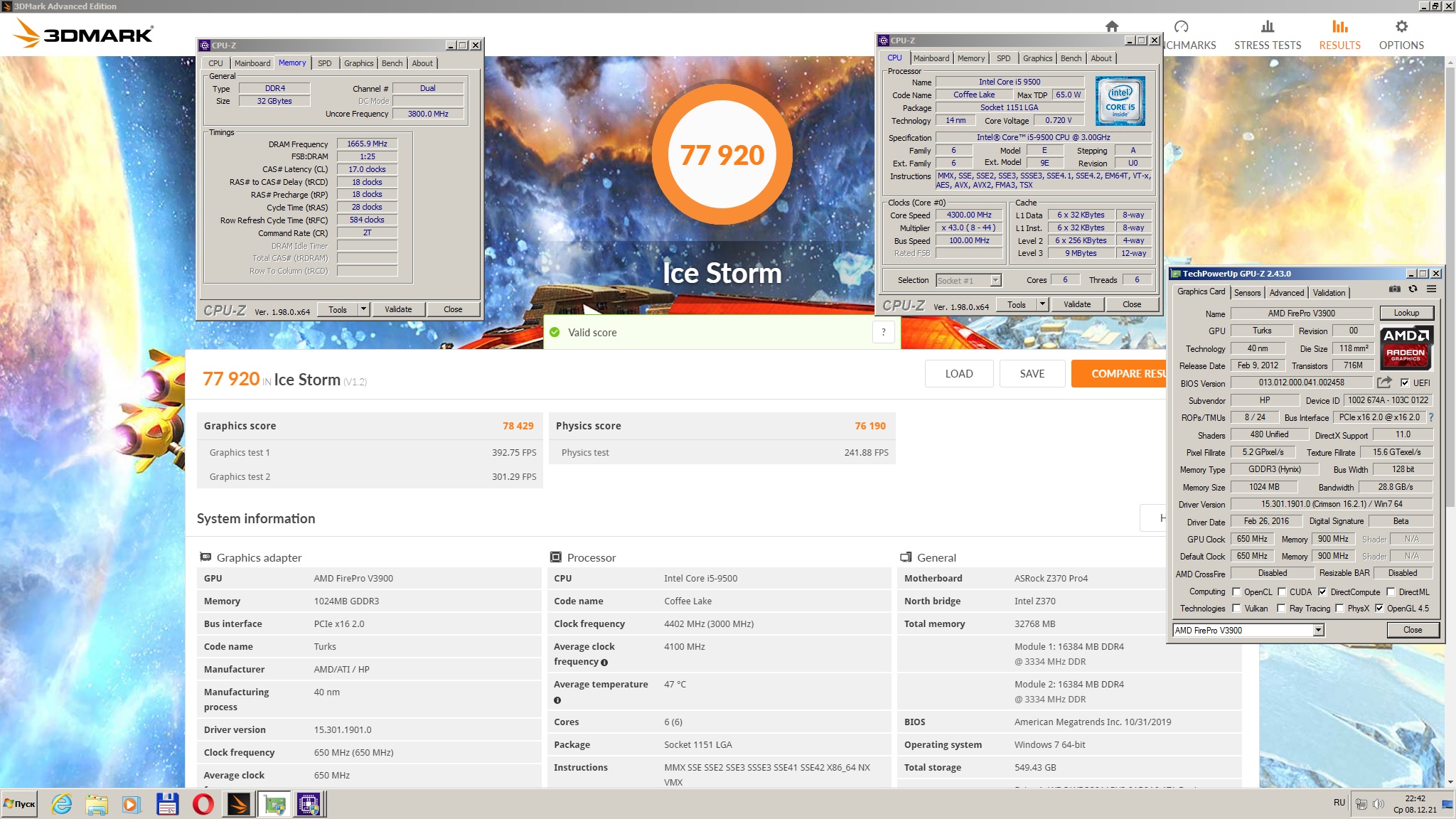Viewport: 1456px width, 819px height.
Task: Open Windows Explorer folder in the taskbar
Action: (x=97, y=804)
